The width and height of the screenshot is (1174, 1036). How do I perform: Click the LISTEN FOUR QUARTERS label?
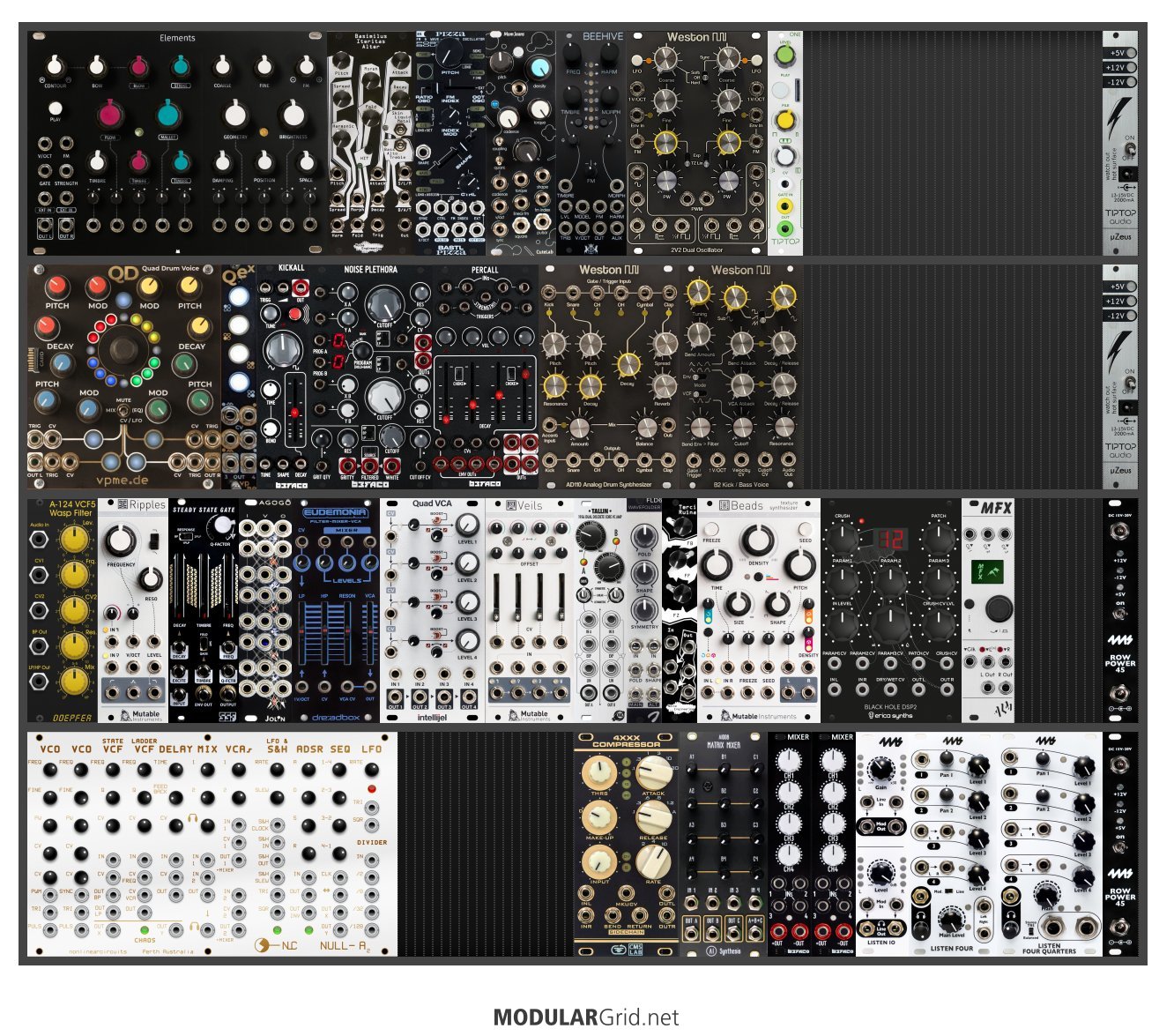click(x=1049, y=949)
